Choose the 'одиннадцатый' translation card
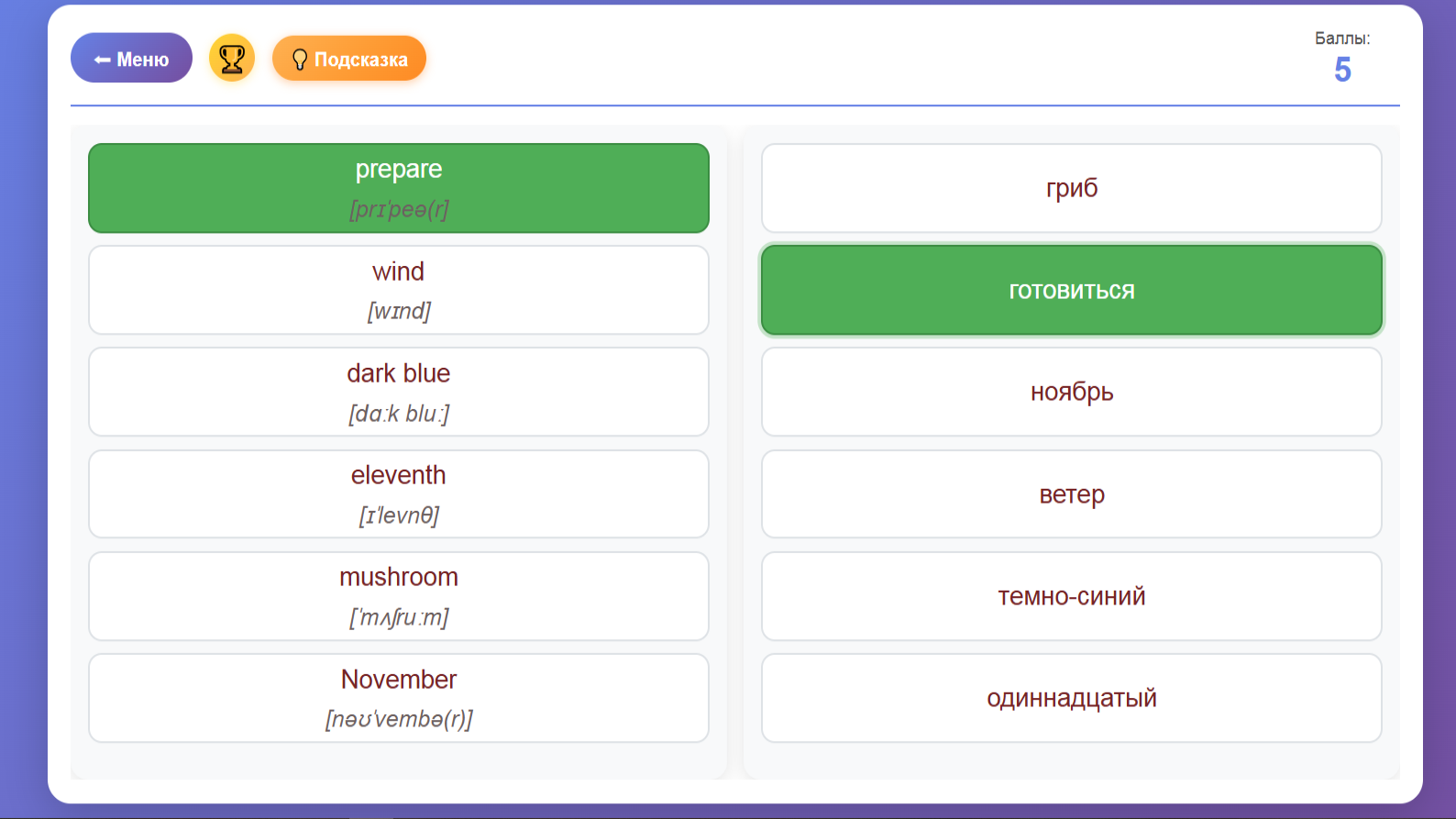1456x819 pixels. pos(1071,698)
